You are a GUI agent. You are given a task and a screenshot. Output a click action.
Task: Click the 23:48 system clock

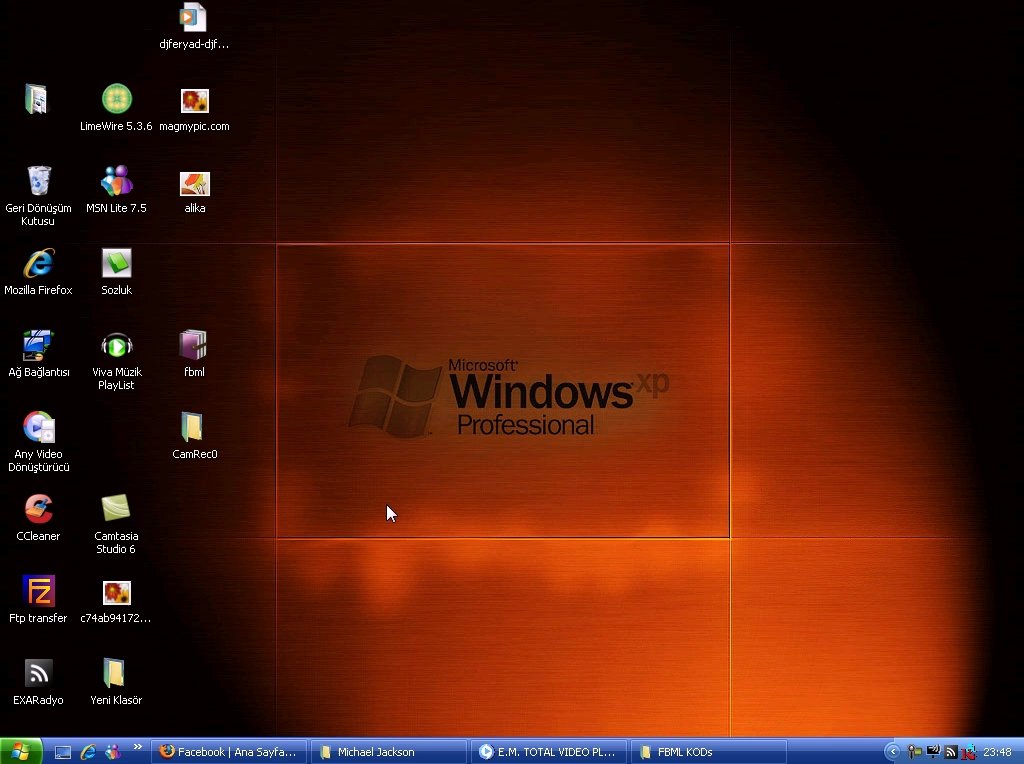pos(997,752)
